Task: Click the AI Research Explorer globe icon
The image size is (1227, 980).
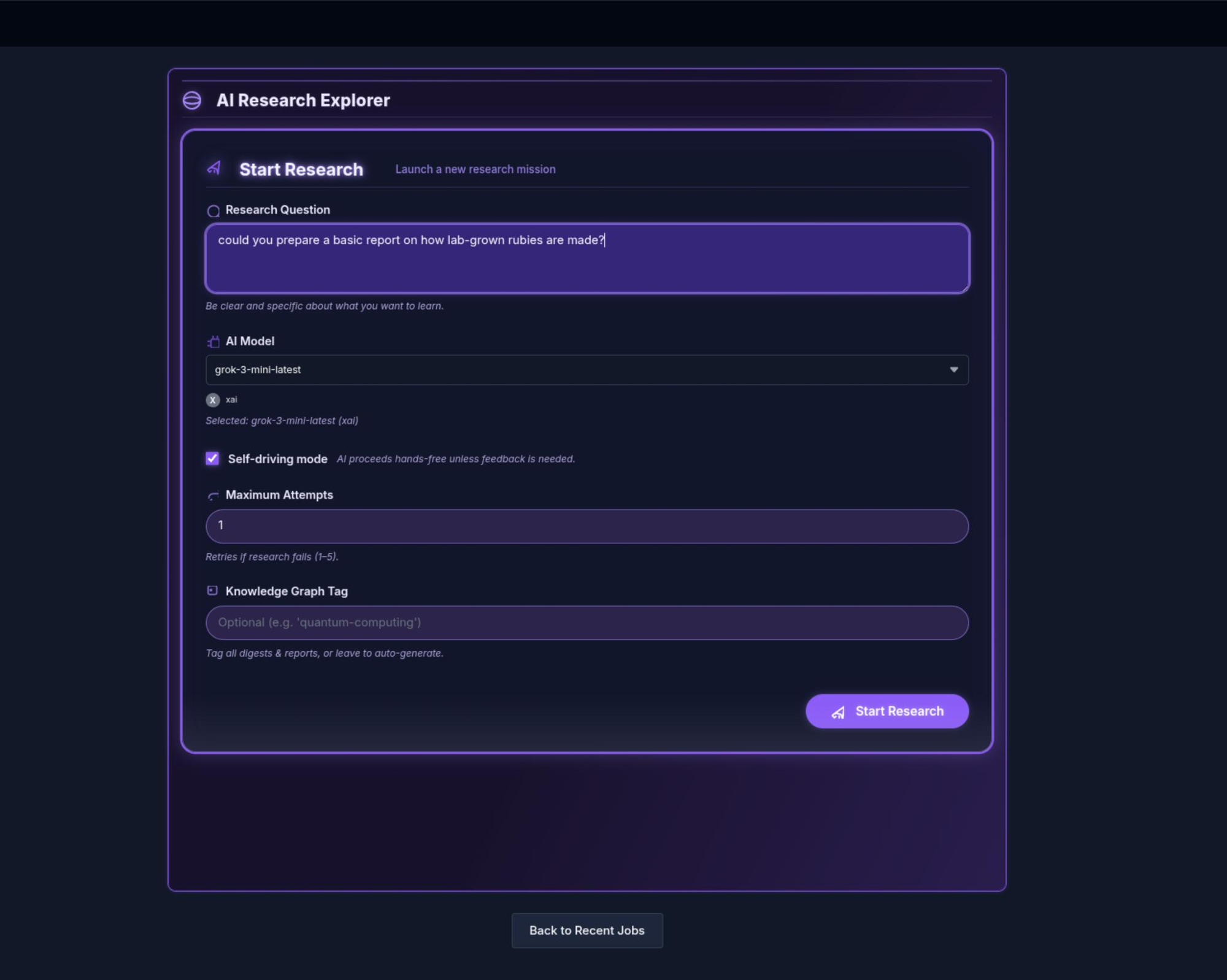Action: [192, 100]
